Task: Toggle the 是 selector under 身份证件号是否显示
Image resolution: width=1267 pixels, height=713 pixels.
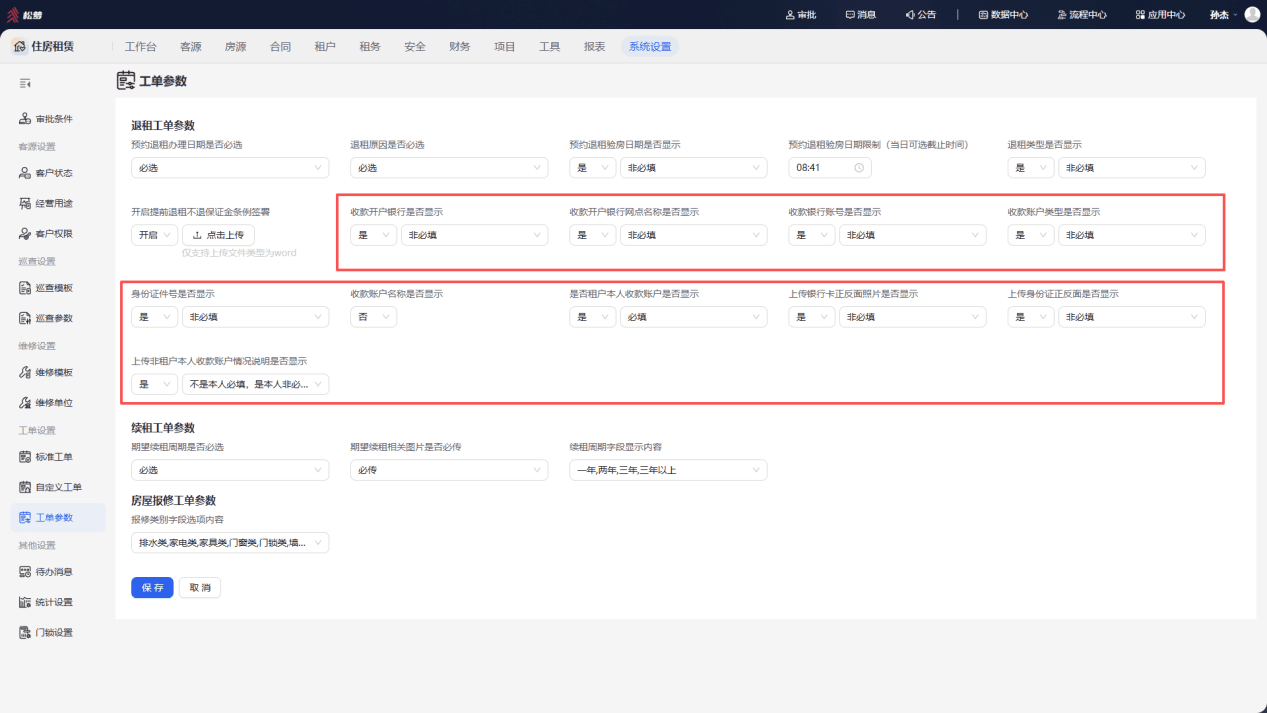Action: [x=154, y=317]
